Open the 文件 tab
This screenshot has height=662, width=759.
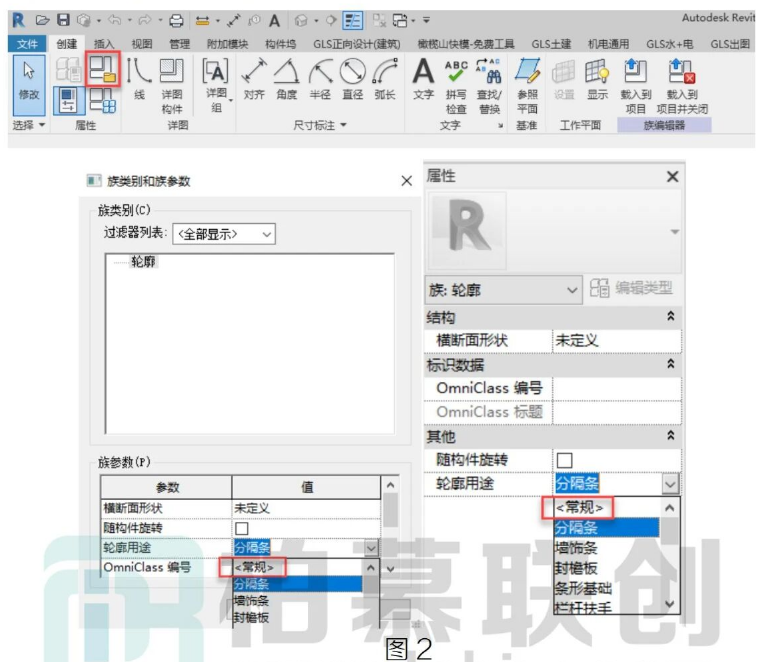tap(27, 44)
